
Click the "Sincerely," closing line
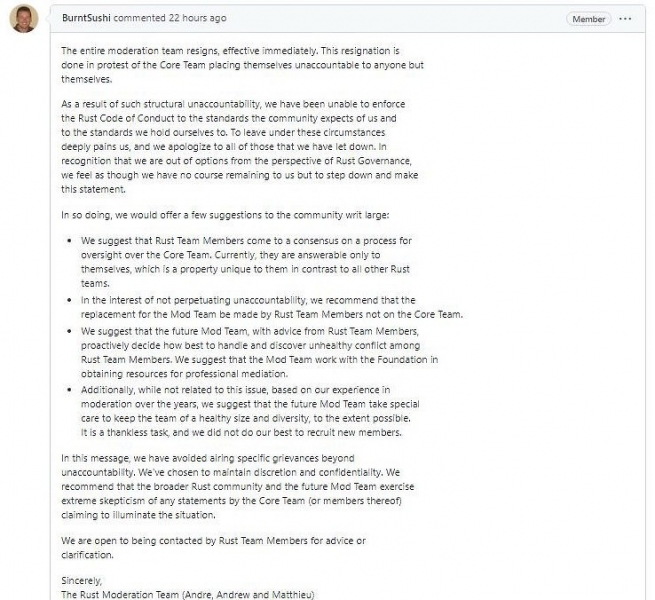[83, 579]
